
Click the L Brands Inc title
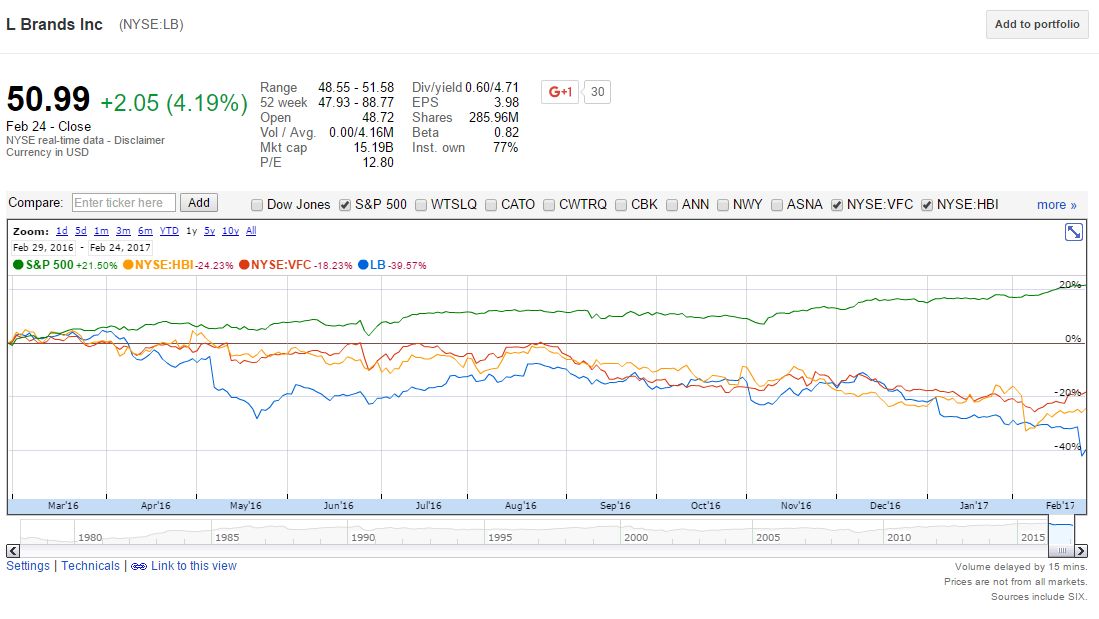pos(55,25)
